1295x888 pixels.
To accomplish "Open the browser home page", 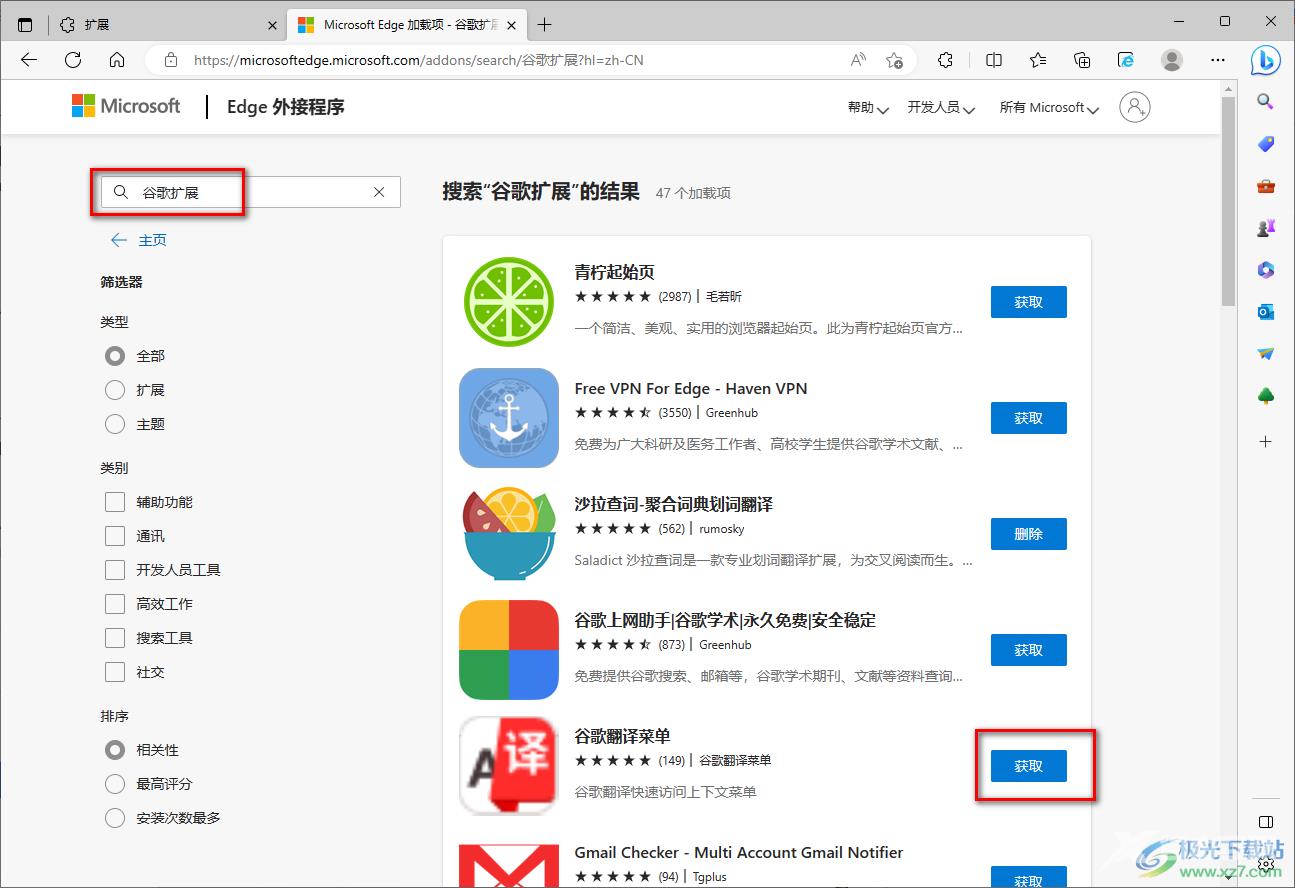I will point(117,60).
